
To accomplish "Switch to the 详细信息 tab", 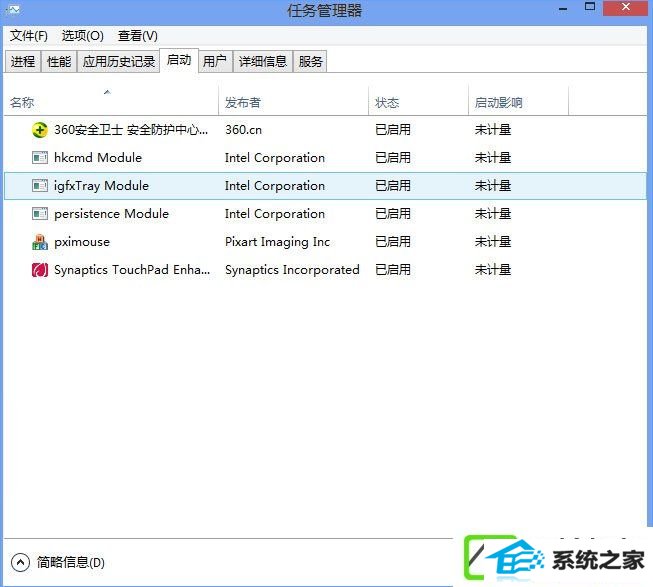I will 263,62.
